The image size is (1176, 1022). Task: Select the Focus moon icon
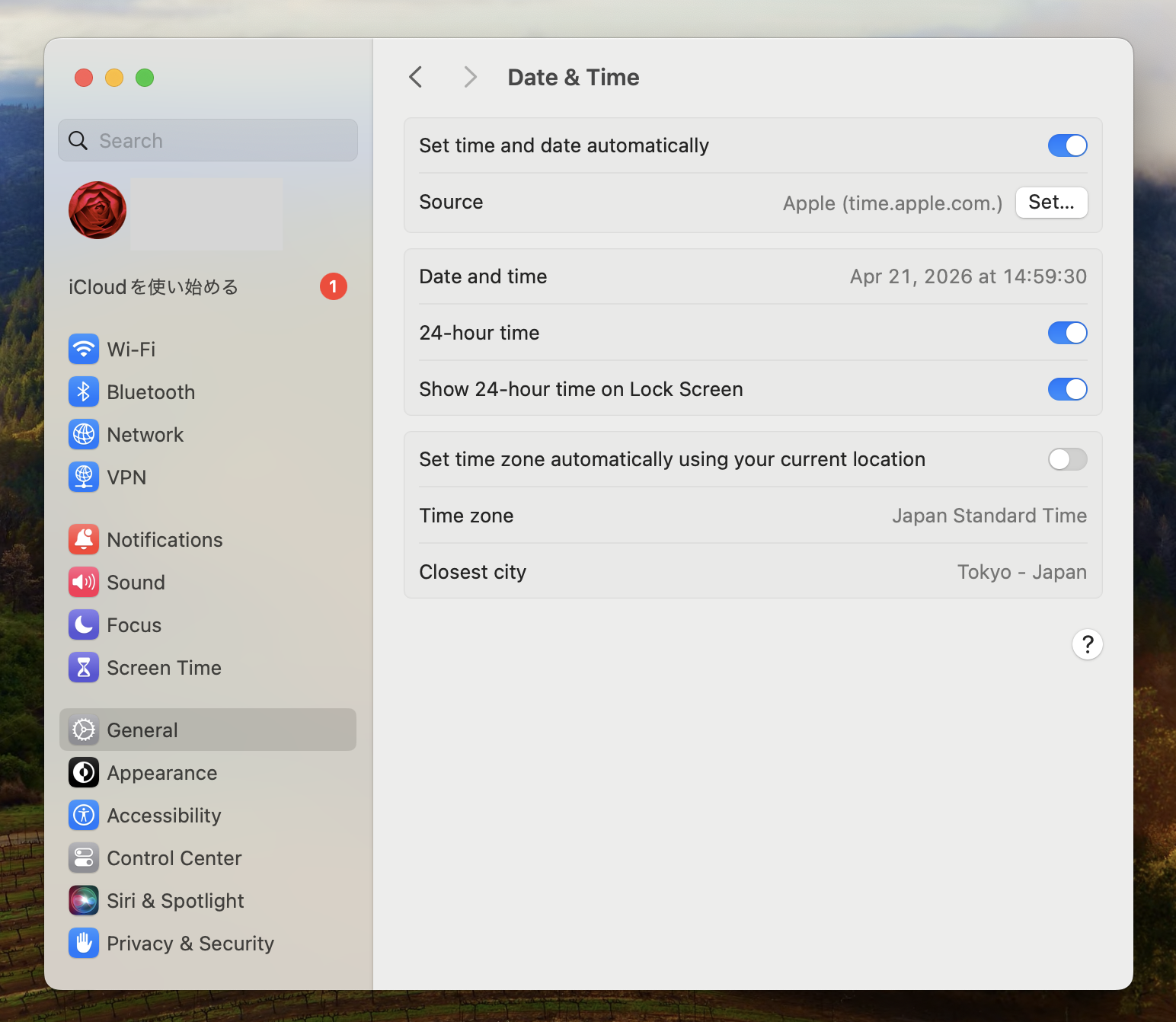pyautogui.click(x=84, y=625)
